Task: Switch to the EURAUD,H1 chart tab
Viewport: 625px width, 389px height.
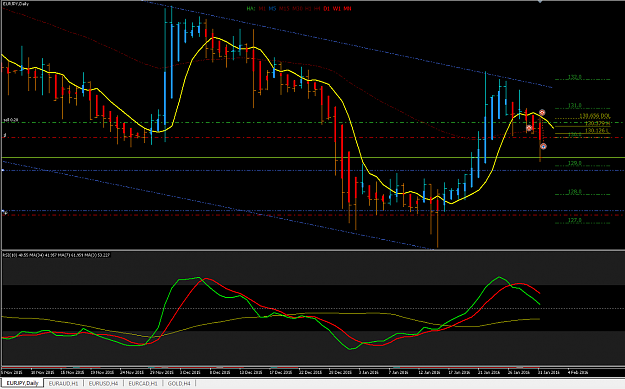Action: 63,383
